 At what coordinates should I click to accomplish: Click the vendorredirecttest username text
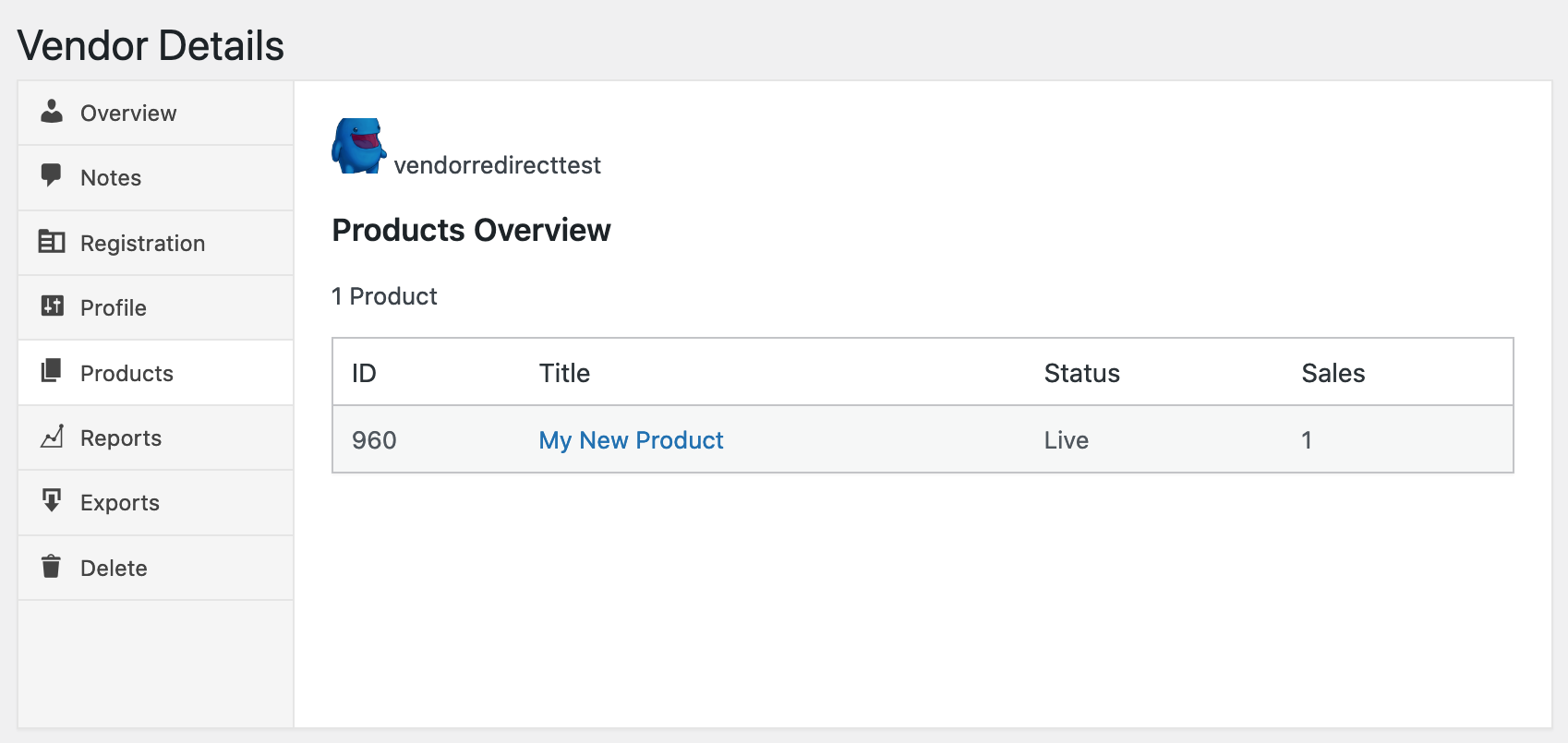pos(497,165)
